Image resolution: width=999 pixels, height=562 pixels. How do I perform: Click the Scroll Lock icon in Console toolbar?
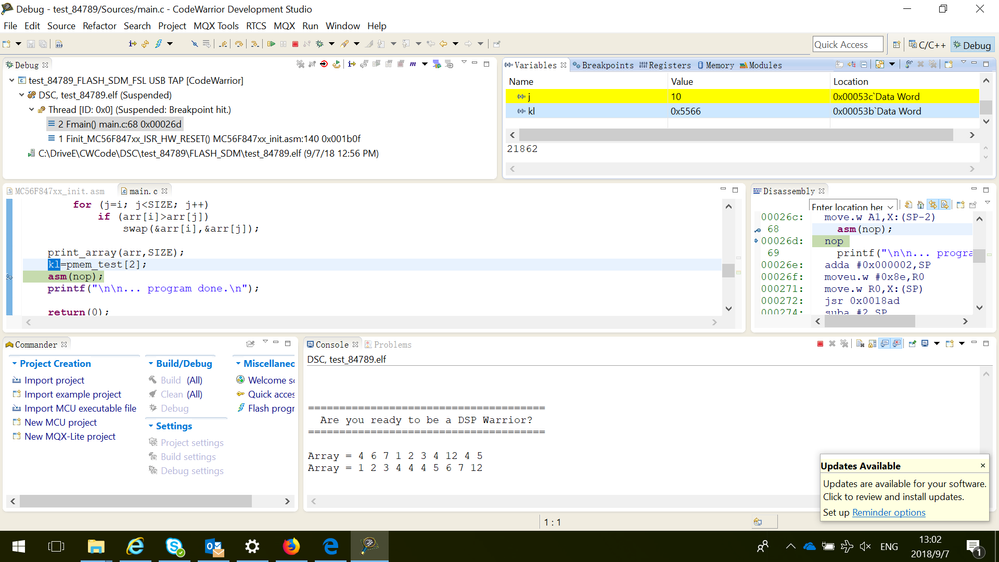coord(872,344)
